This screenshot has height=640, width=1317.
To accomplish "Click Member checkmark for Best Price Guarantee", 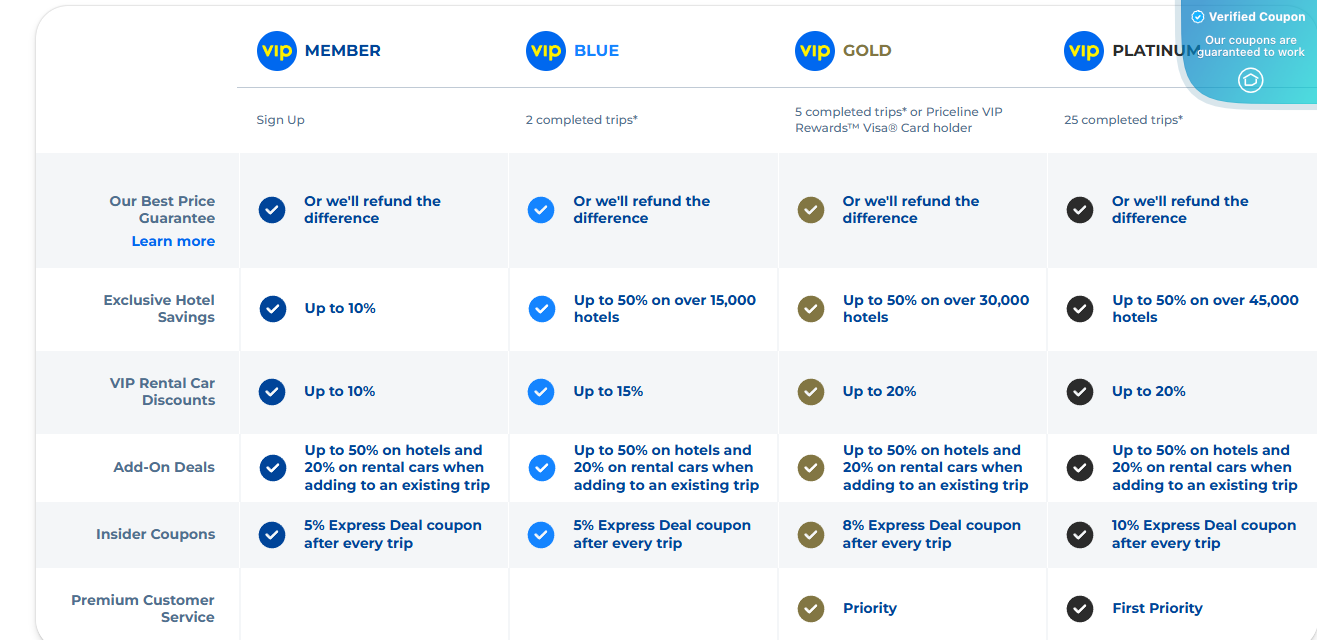I will coord(272,210).
